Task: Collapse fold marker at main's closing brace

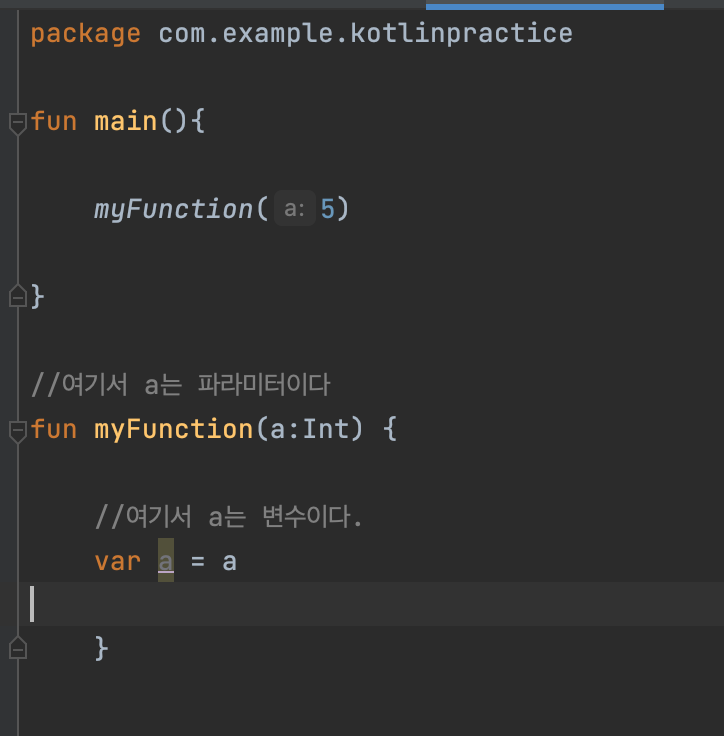Action: 18,296
